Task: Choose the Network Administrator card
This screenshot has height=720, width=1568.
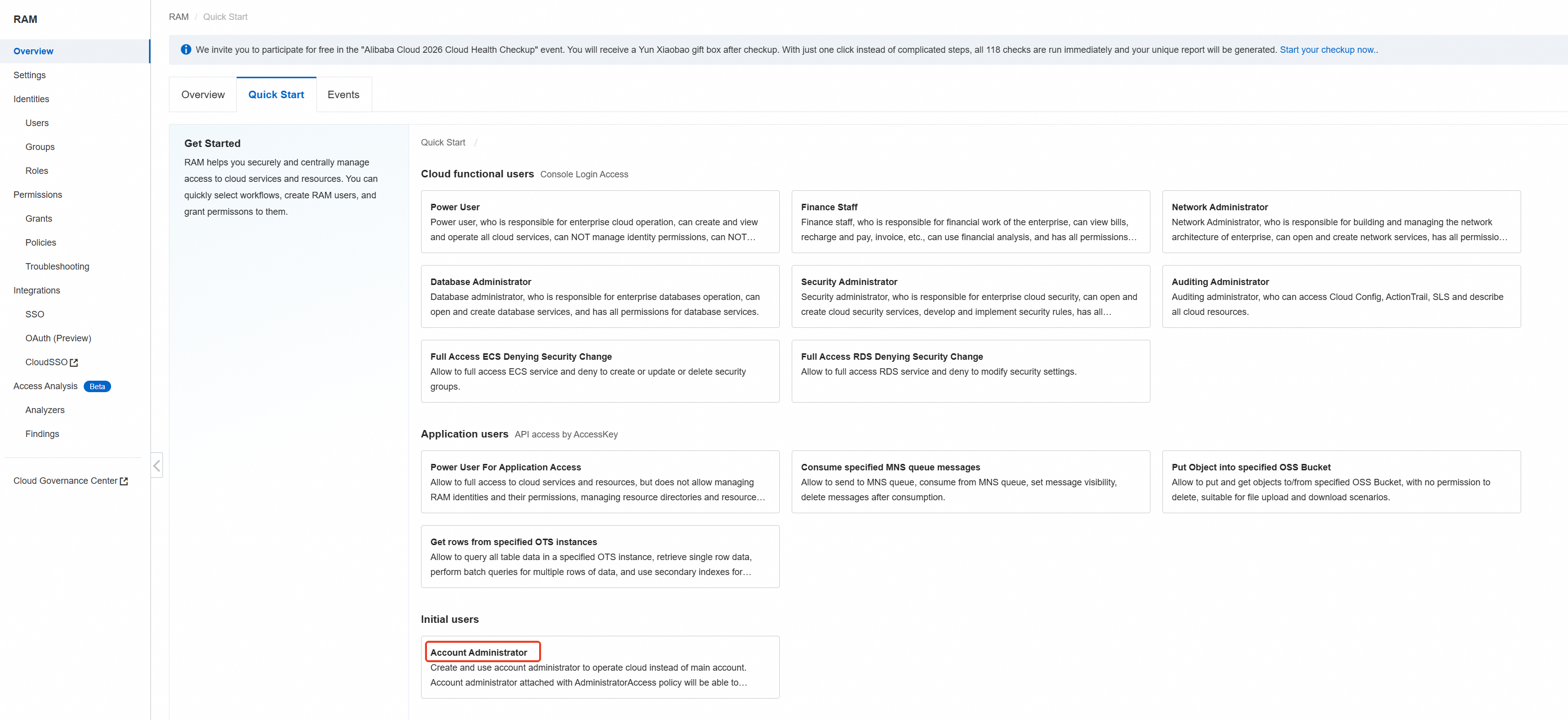Action: point(1341,222)
